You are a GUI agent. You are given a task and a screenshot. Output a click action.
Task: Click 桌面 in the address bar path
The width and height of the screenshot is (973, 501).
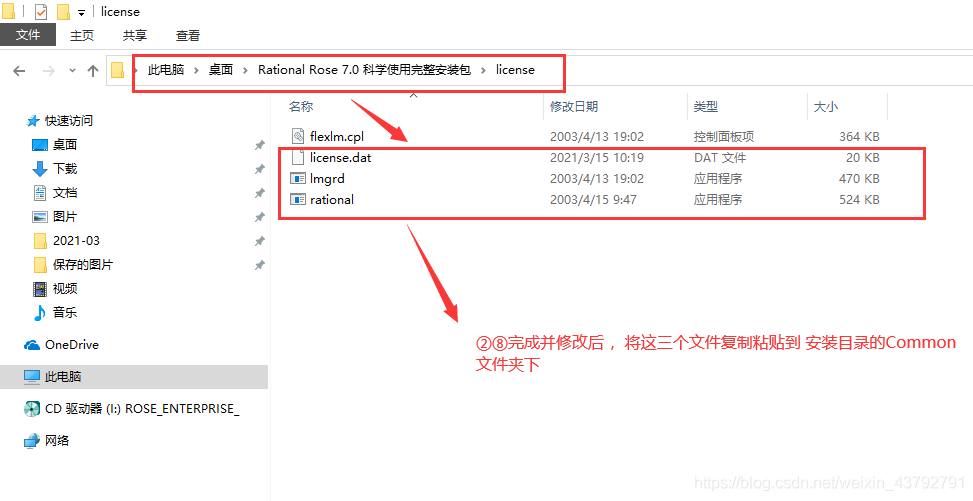(x=221, y=70)
